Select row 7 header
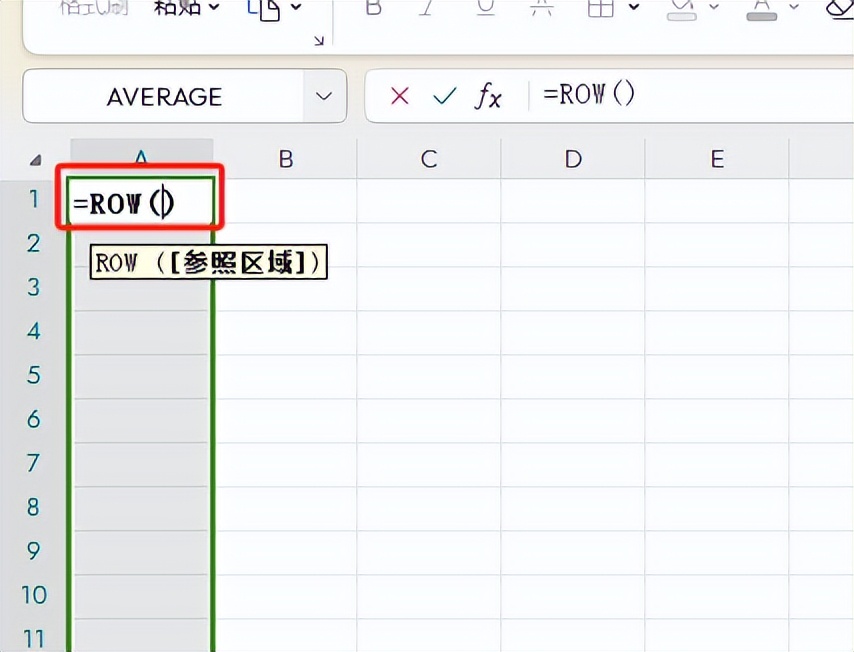This screenshot has width=854, height=652. click(x=34, y=464)
